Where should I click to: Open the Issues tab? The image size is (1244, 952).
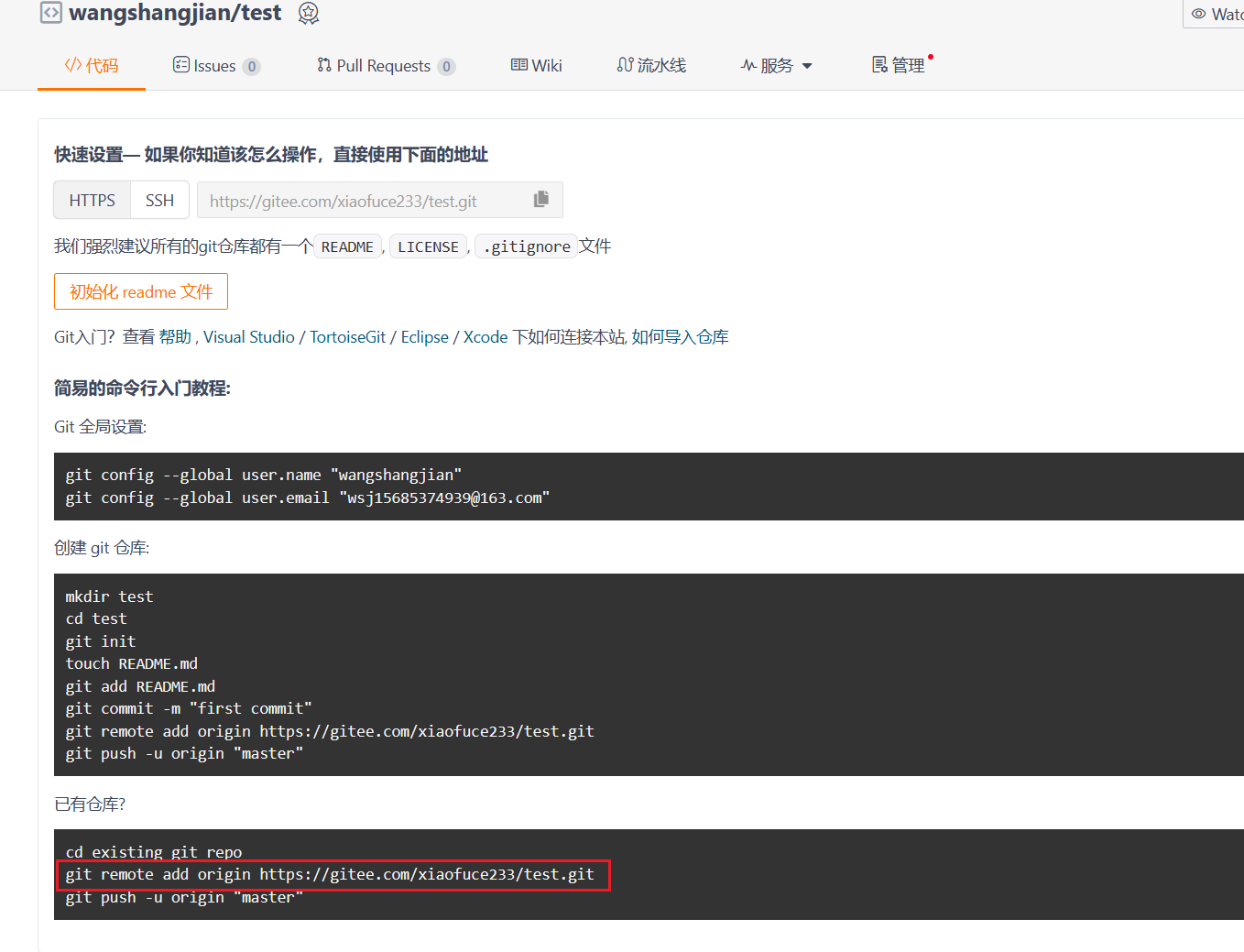coord(216,66)
